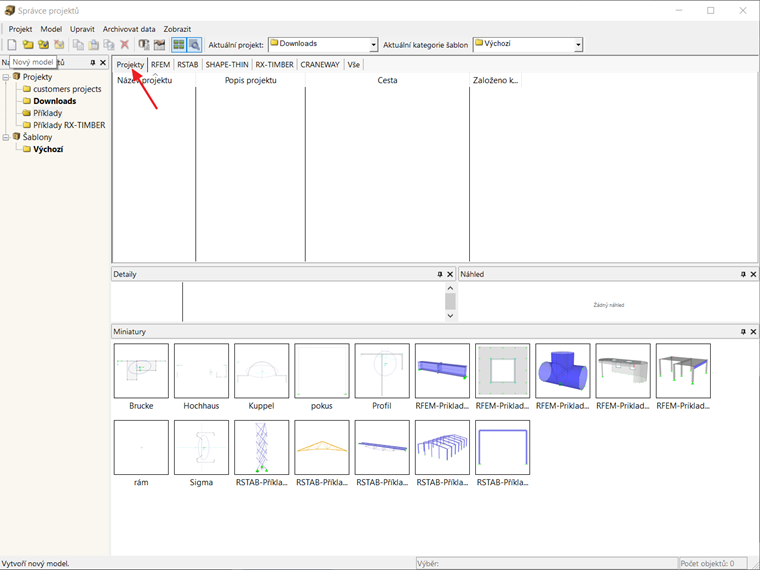This screenshot has width=760, height=570.
Task: Switch to the Projekty tab
Action: [x=130, y=64]
